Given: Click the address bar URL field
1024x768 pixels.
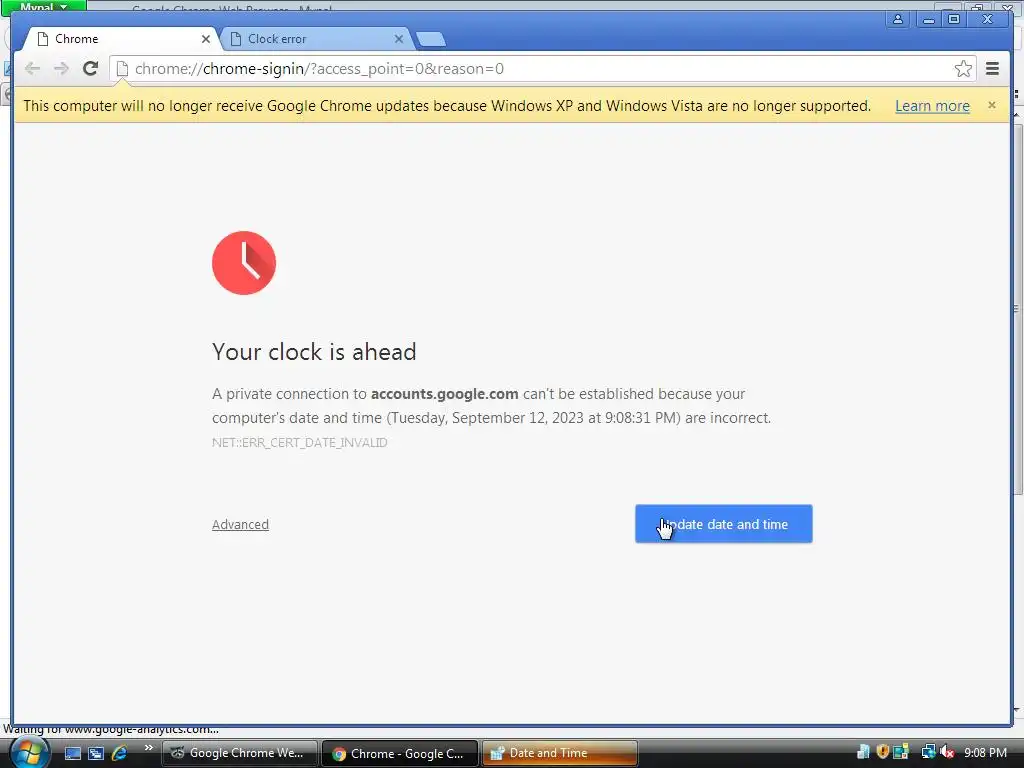Looking at the screenshot, I should tap(542, 69).
